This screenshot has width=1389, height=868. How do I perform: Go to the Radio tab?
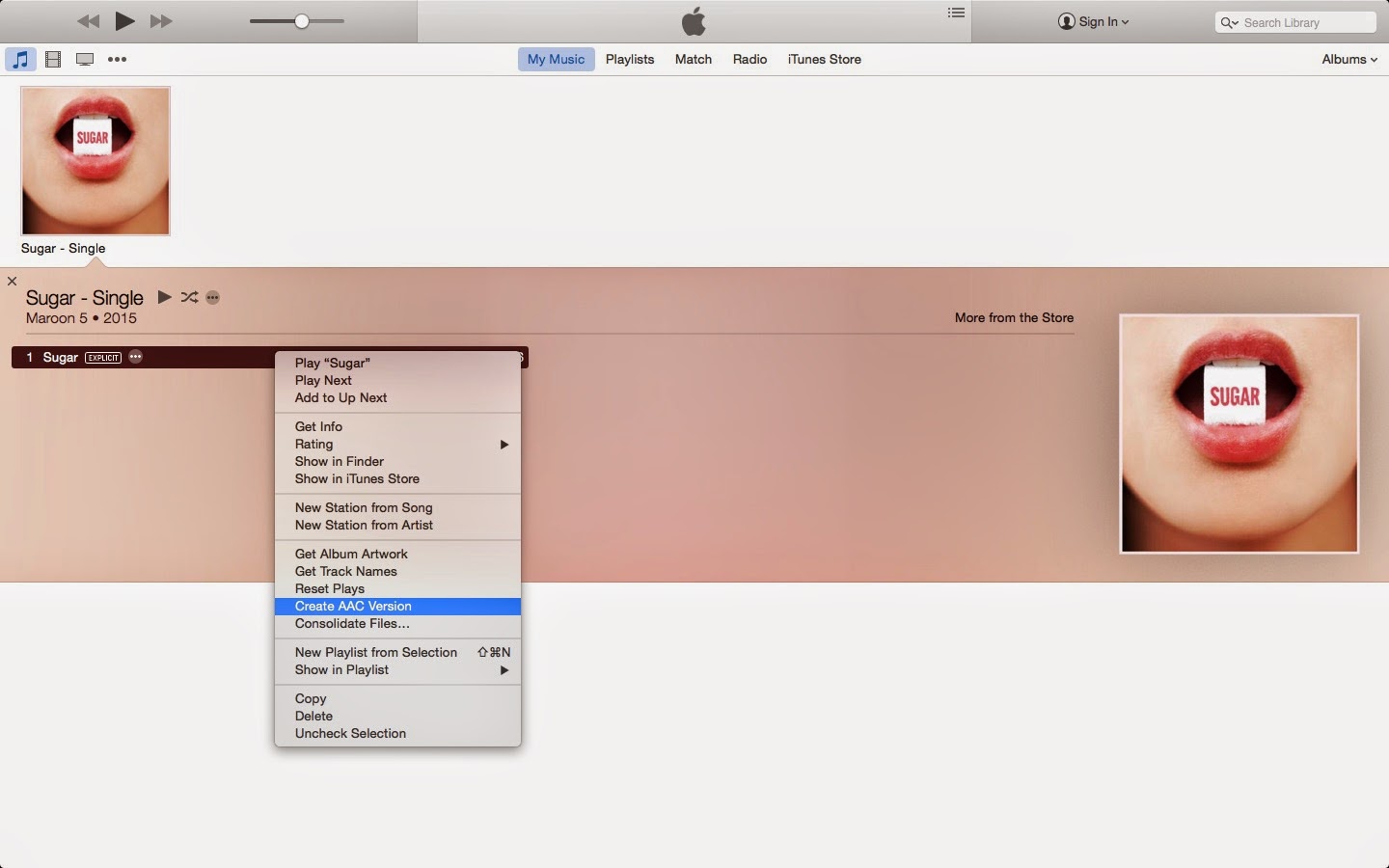click(x=749, y=59)
